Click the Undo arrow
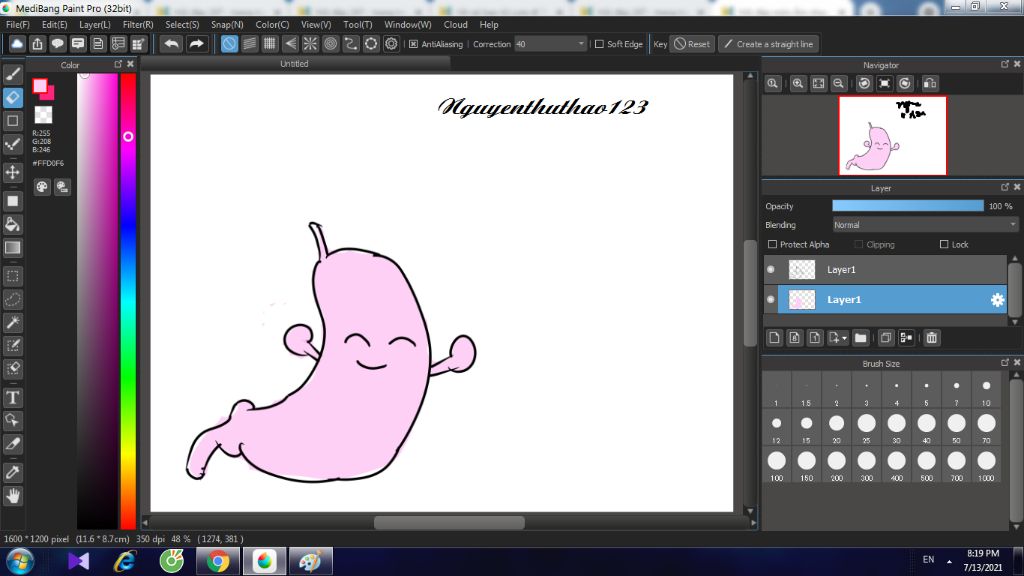 tap(171, 44)
